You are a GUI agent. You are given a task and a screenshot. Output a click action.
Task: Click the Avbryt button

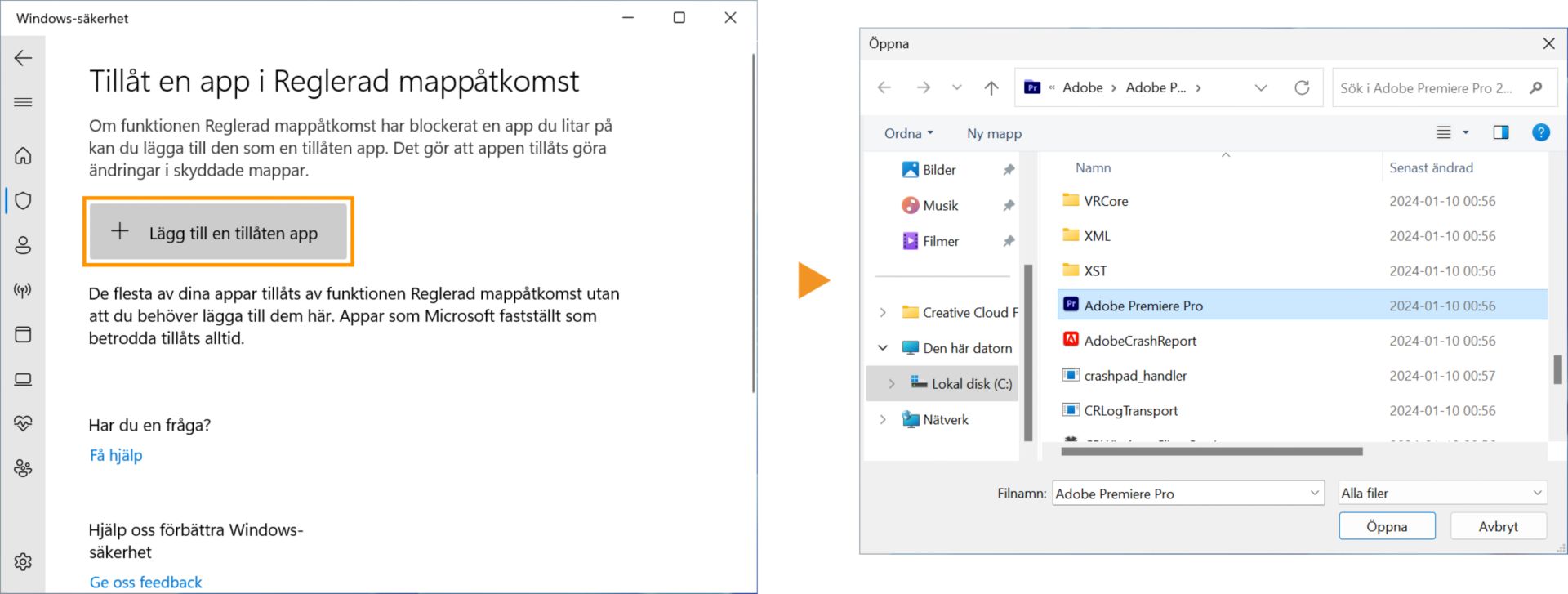[x=1498, y=526]
